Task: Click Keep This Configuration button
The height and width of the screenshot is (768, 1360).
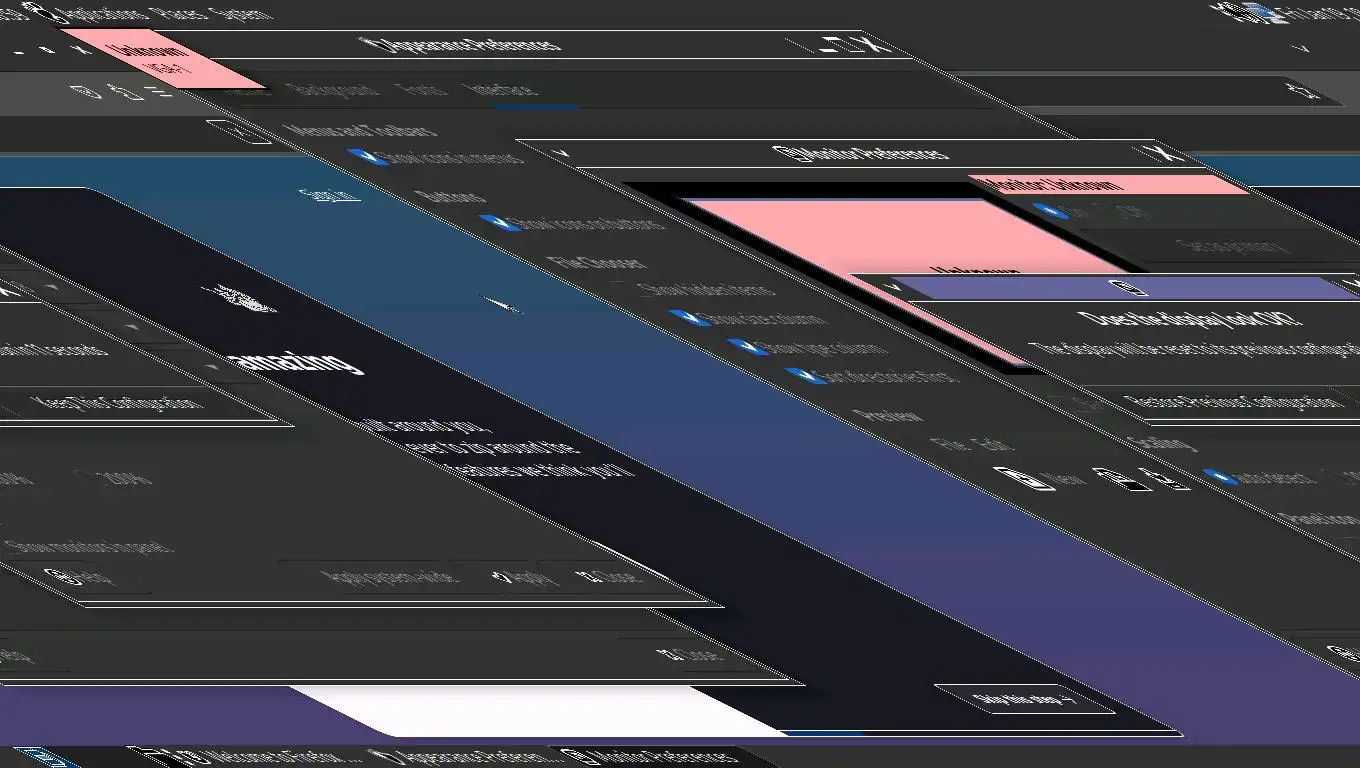Action: (118, 404)
